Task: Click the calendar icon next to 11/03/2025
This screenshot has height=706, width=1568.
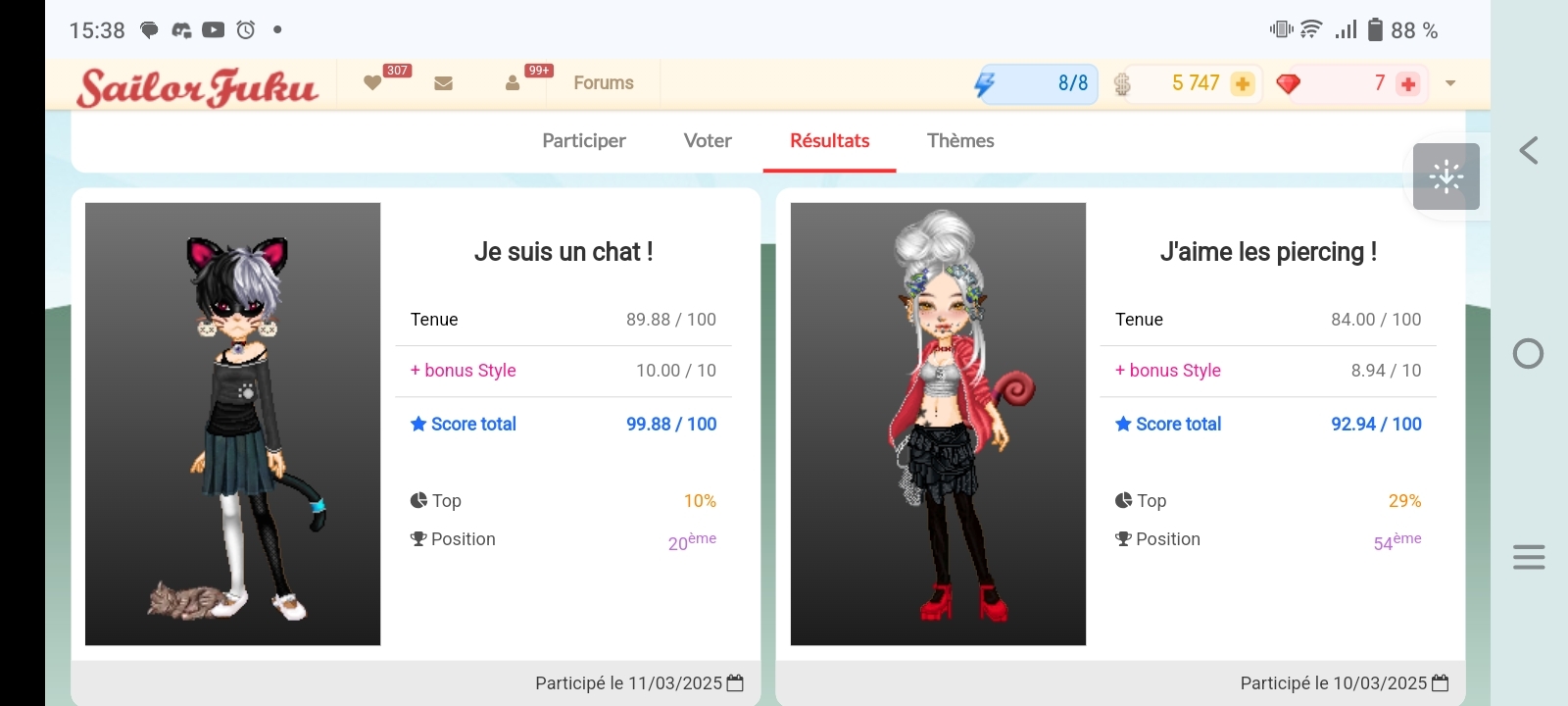Action: 735,682
